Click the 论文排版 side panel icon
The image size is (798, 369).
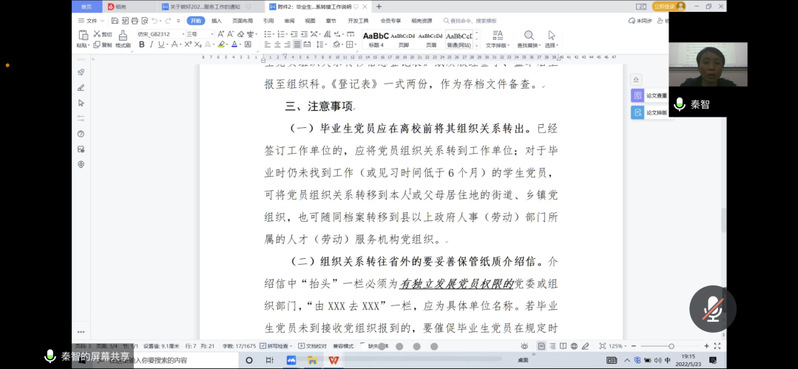pos(637,112)
